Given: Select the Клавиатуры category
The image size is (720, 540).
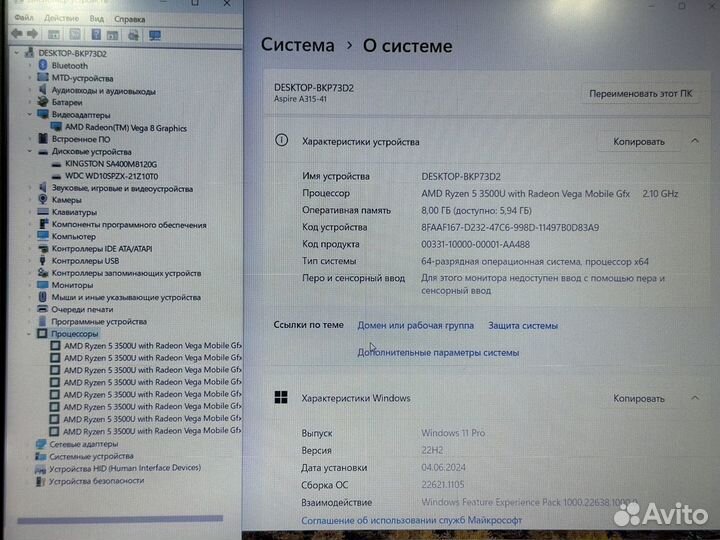Looking at the screenshot, I should (74, 212).
